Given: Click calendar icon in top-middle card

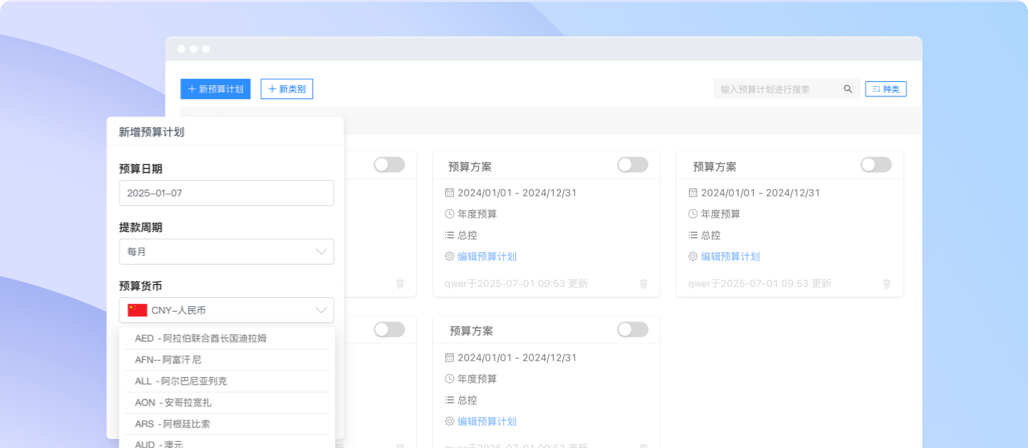Looking at the screenshot, I should pos(449,193).
